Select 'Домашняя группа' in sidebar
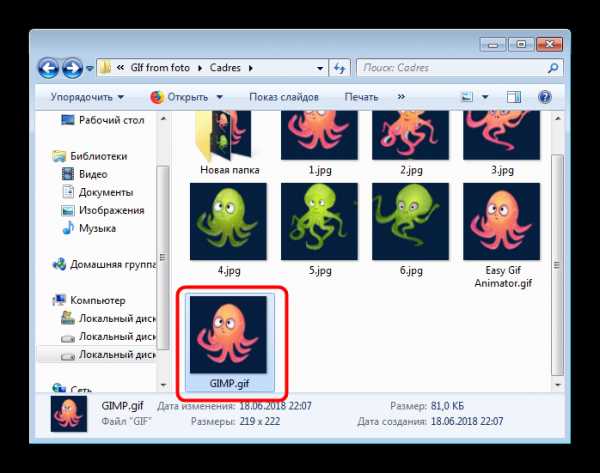 coord(113,264)
